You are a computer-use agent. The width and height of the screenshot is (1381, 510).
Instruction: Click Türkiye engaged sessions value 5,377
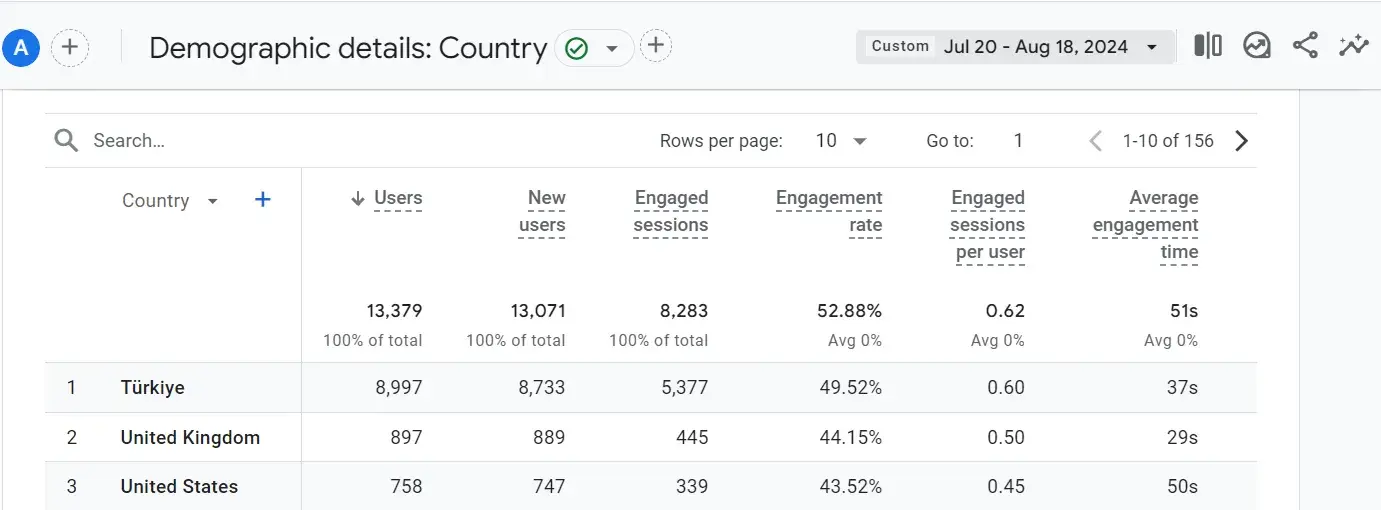coord(685,388)
